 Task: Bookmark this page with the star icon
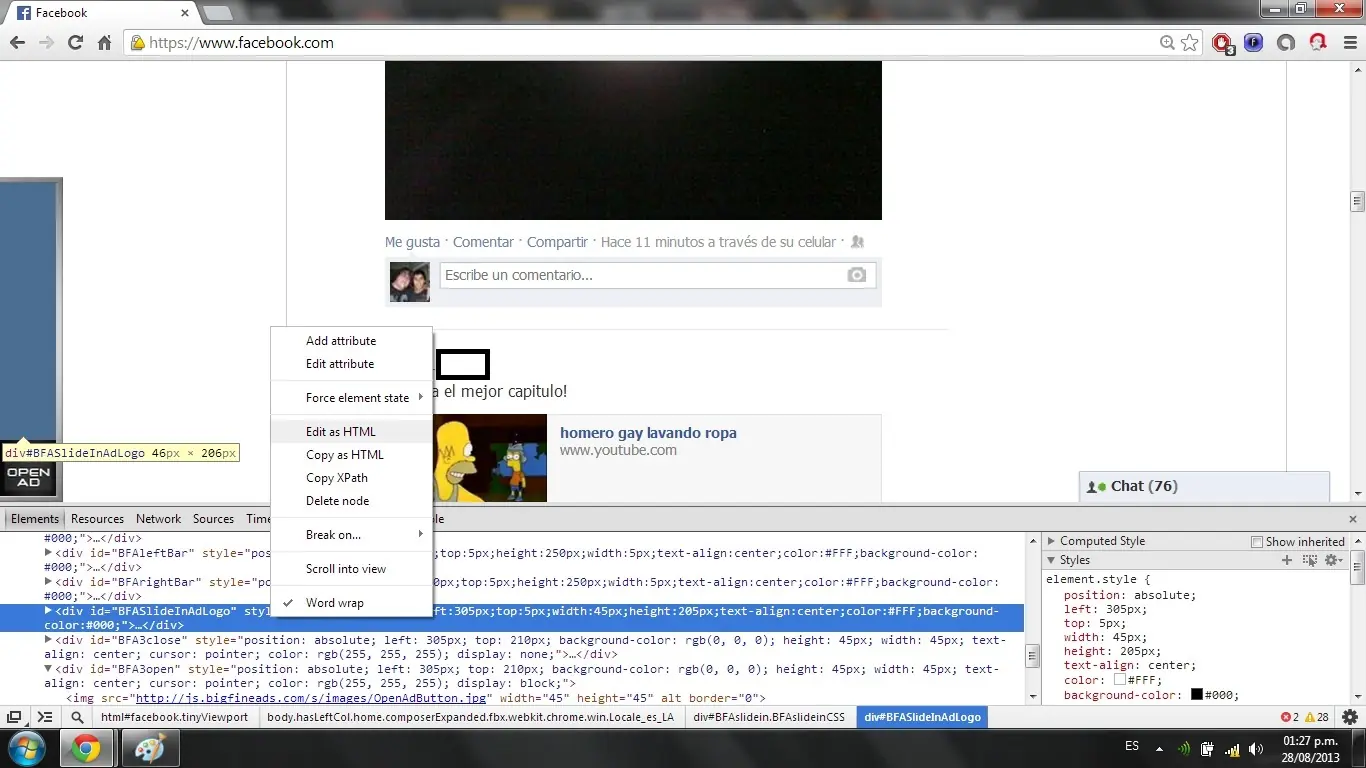click(x=1189, y=43)
